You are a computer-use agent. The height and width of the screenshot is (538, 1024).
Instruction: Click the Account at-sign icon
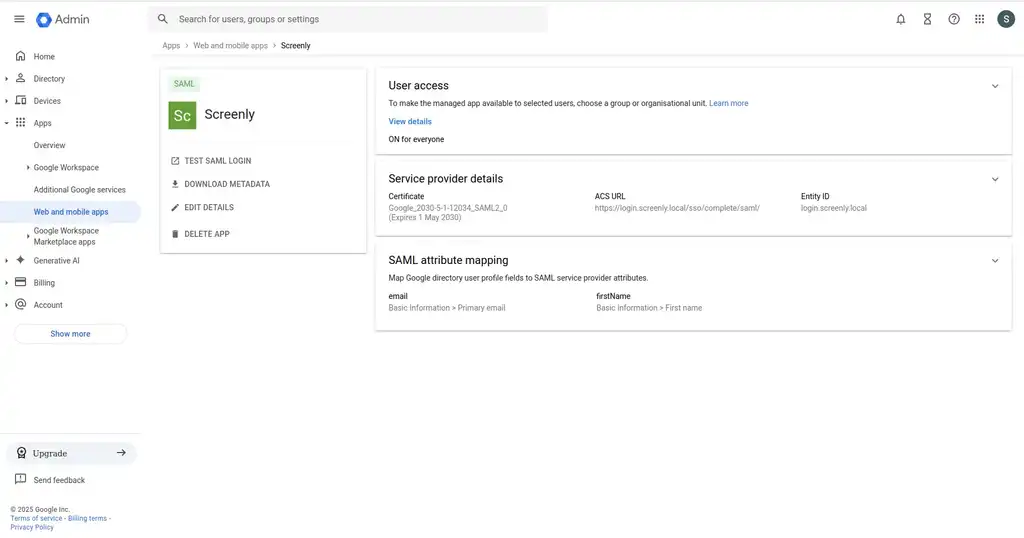coord(20,304)
